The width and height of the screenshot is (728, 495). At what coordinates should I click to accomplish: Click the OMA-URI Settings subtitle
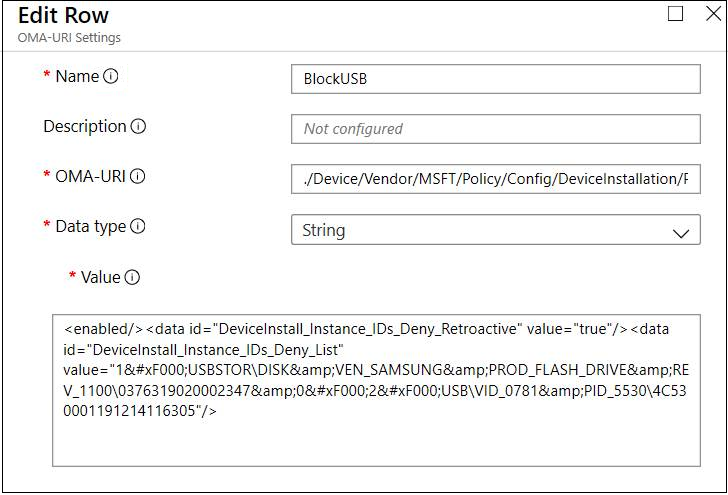(69, 38)
